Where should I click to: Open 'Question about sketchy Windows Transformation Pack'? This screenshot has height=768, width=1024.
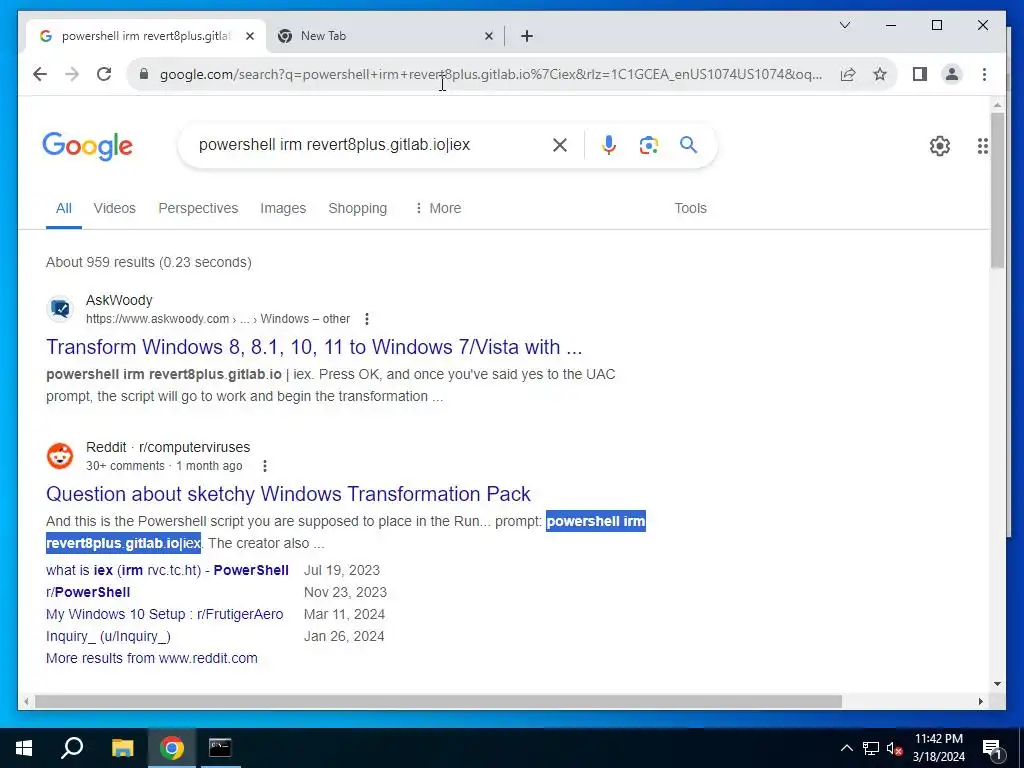pos(288,494)
